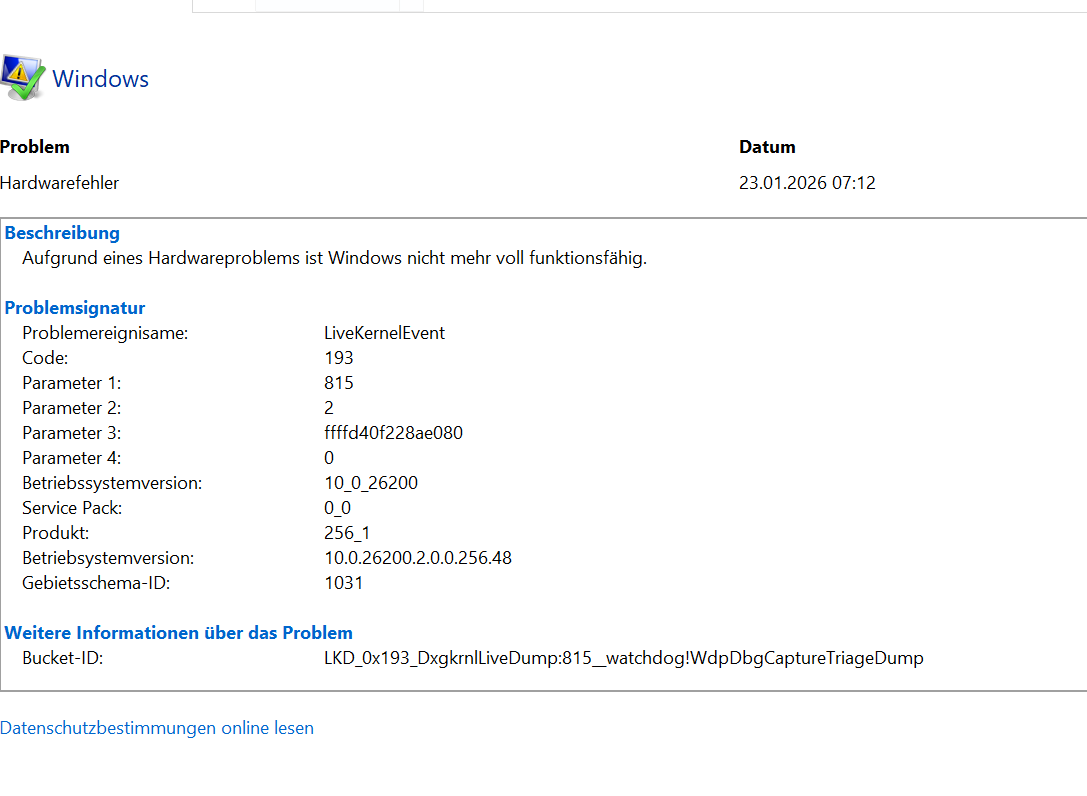Click the 'Parameter 4:' label
This screenshot has width=1087, height=796.
click(71, 458)
